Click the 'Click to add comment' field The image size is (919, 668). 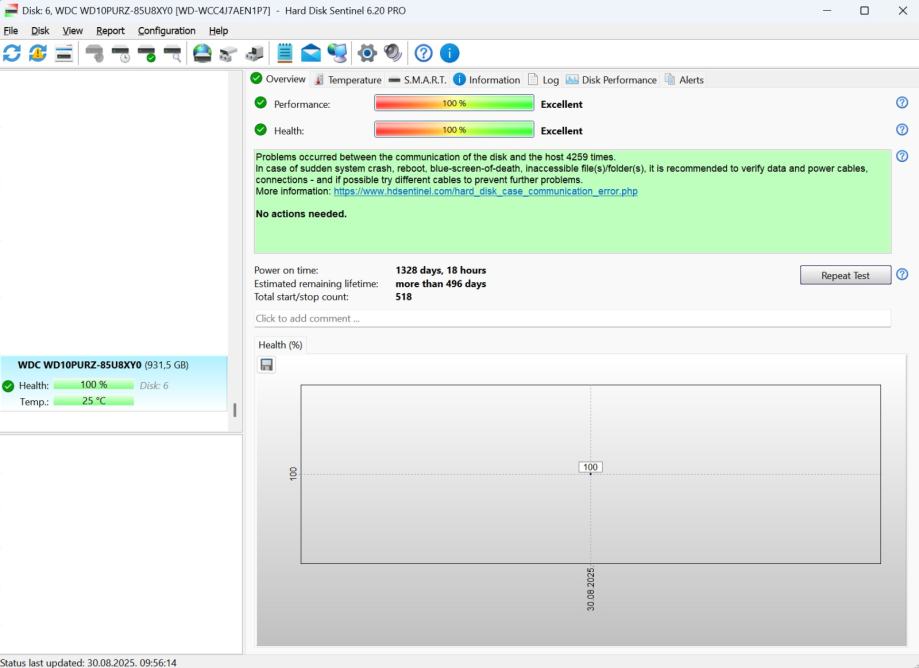coord(571,318)
